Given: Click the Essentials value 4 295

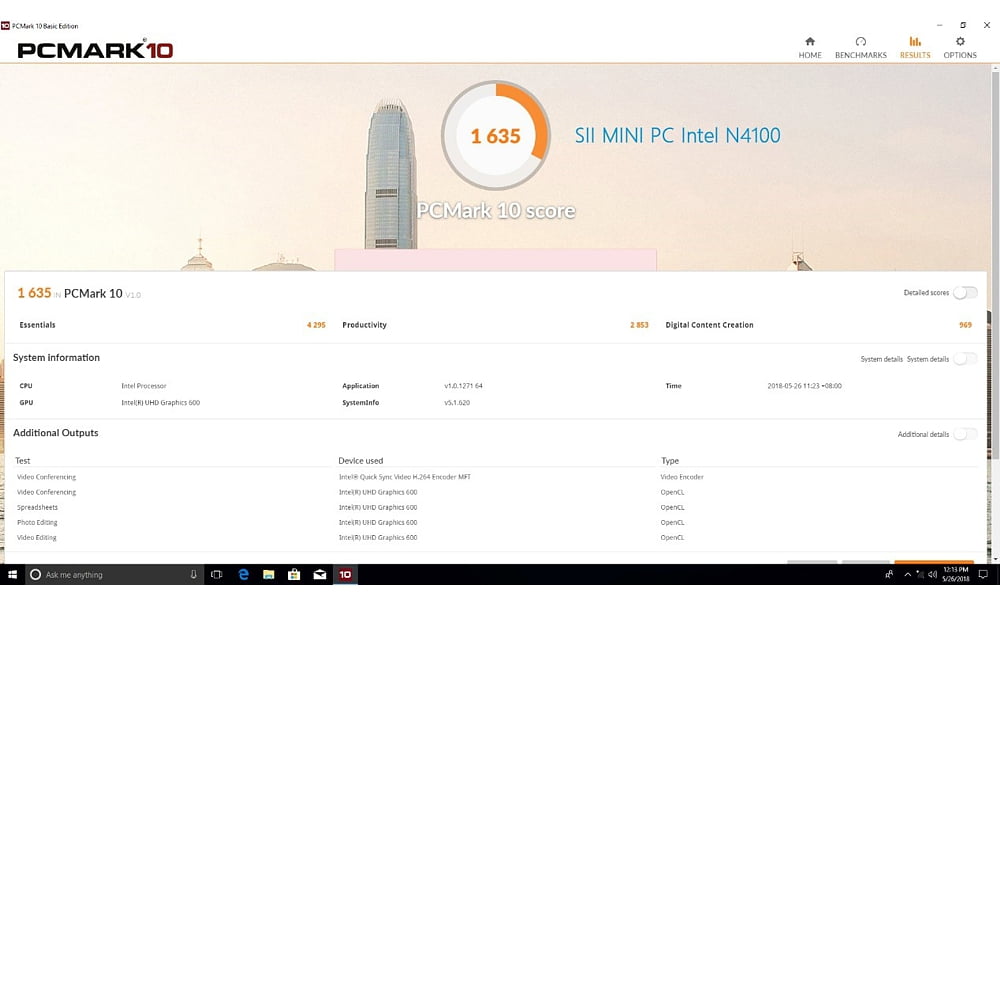Looking at the screenshot, I should (x=316, y=325).
